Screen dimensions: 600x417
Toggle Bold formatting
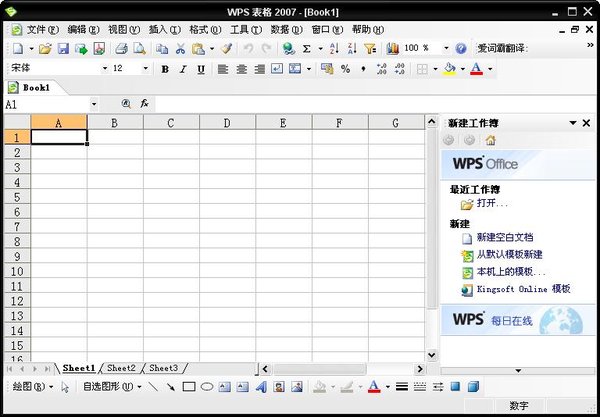point(165,69)
